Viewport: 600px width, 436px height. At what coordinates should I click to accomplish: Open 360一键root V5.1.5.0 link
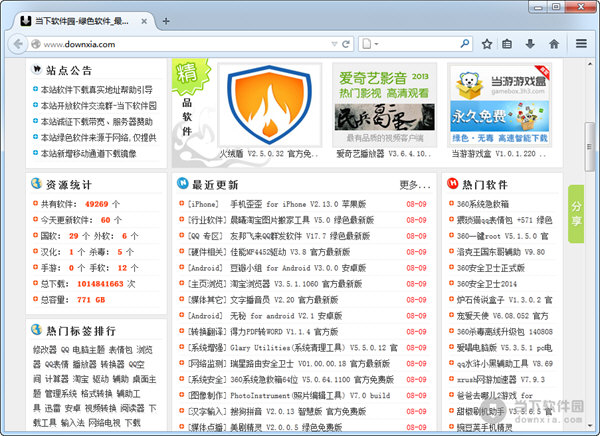click(x=502, y=236)
